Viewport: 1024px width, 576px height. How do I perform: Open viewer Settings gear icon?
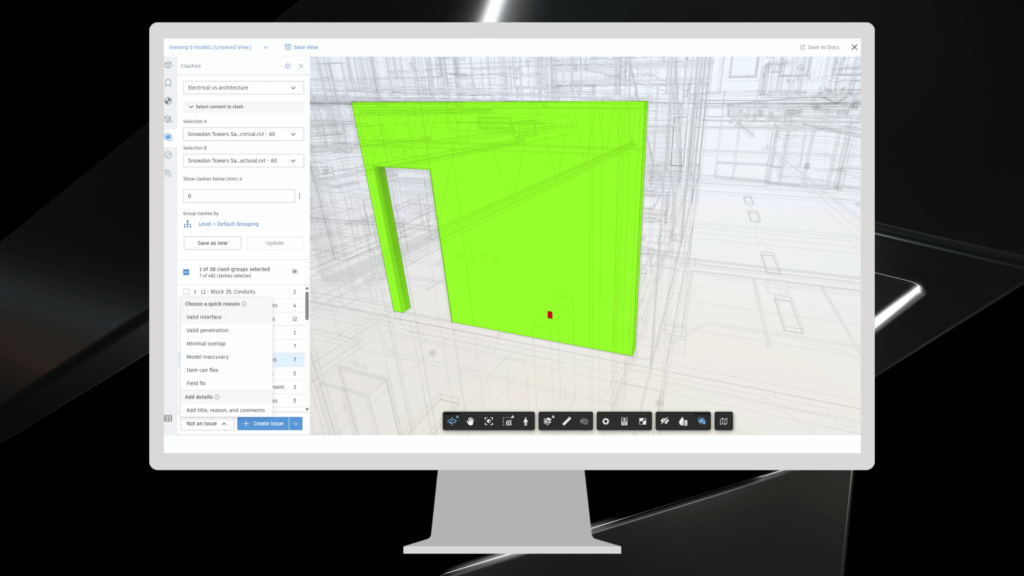point(605,422)
